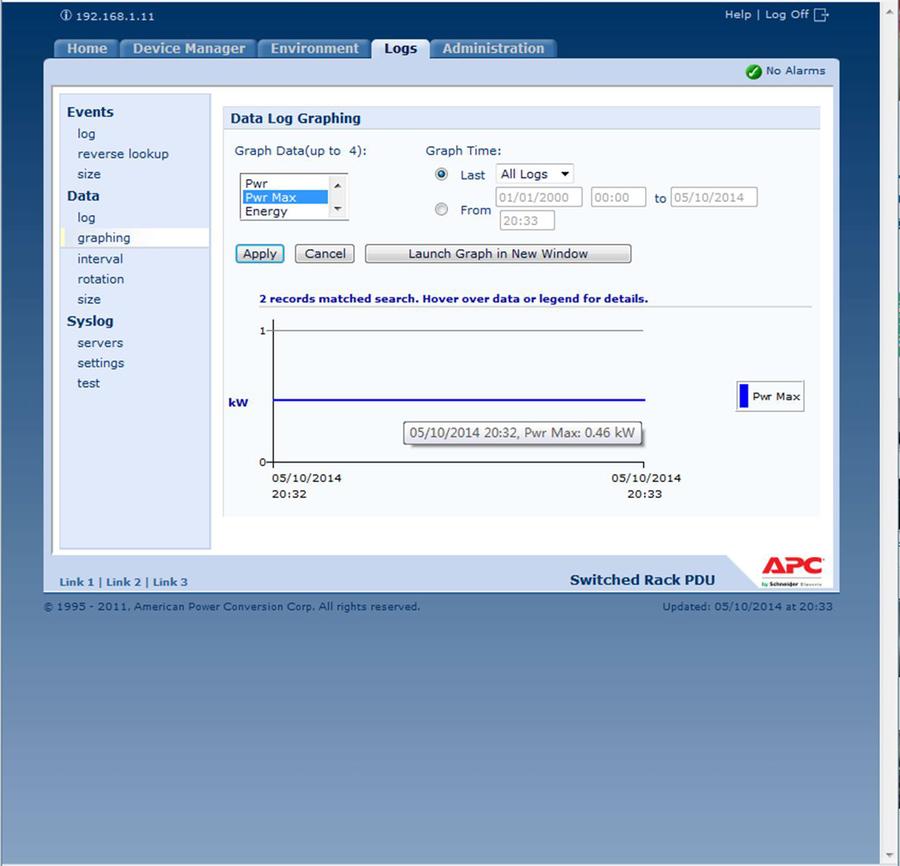This screenshot has width=900, height=866.
Task: Click the APC logo
Action: click(x=792, y=569)
